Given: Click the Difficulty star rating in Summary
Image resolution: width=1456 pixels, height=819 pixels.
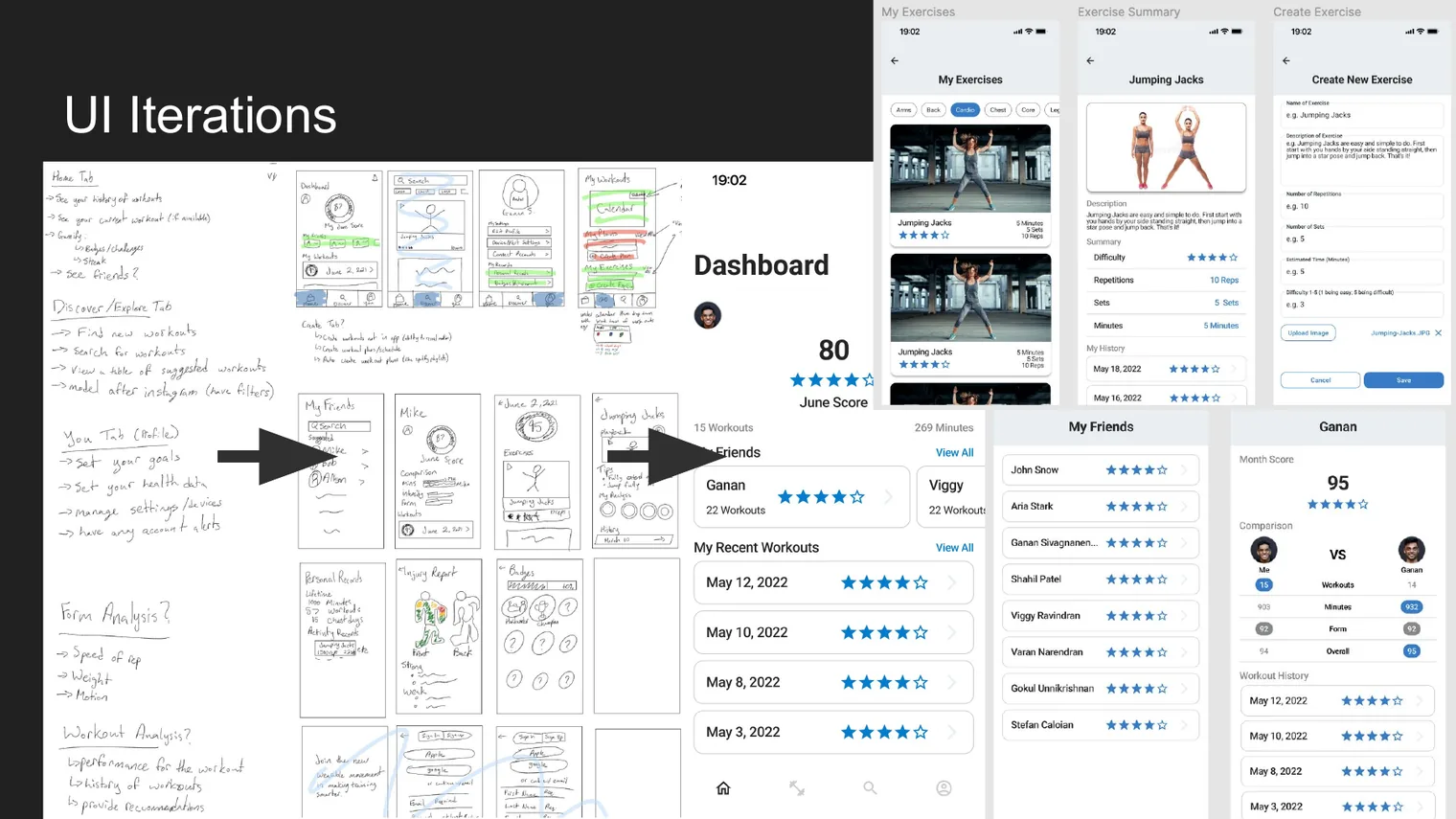Looking at the screenshot, I should (x=1212, y=258).
